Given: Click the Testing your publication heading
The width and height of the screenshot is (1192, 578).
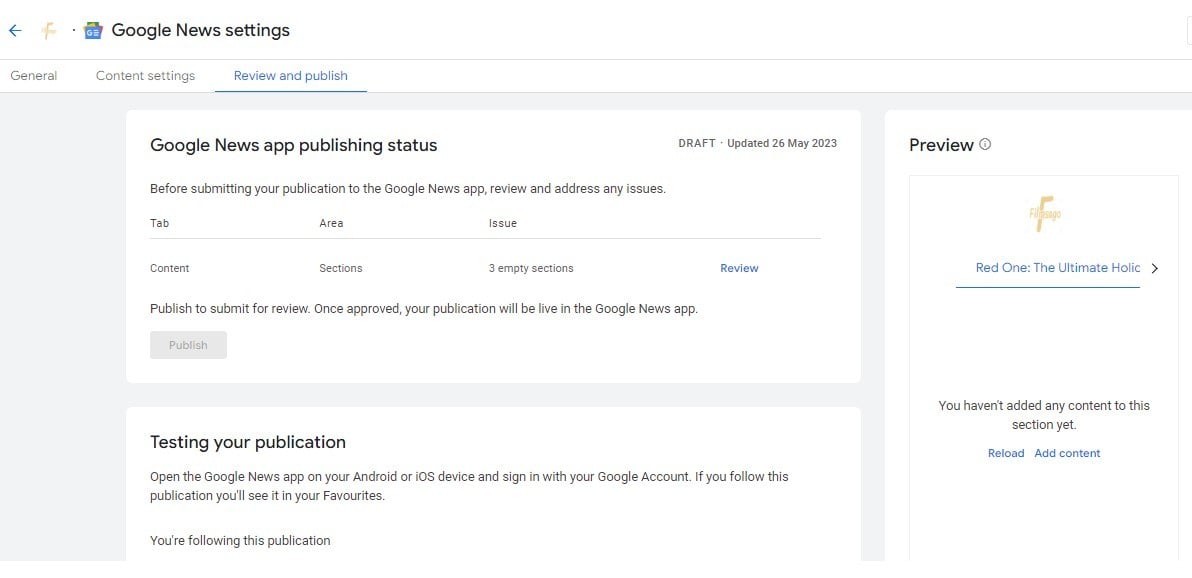Looking at the screenshot, I should pos(248,442).
